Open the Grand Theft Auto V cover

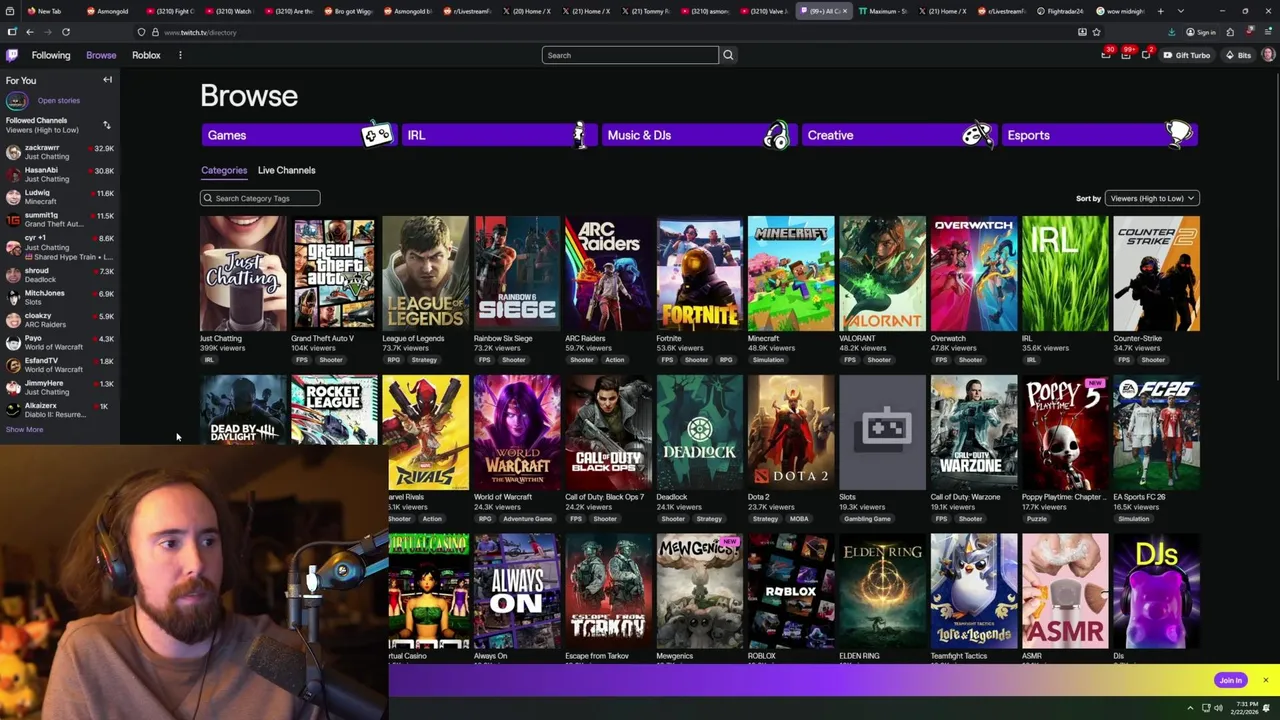tap(334, 273)
